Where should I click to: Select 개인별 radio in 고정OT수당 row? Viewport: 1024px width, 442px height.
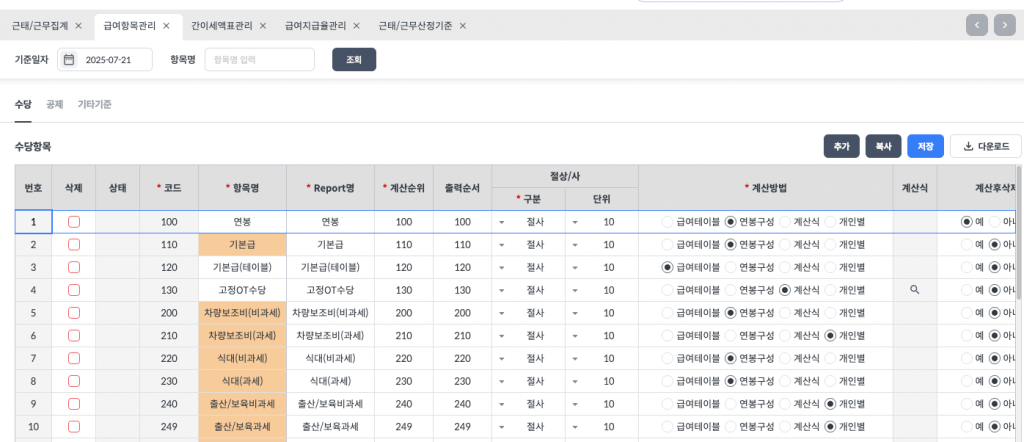pos(830,290)
